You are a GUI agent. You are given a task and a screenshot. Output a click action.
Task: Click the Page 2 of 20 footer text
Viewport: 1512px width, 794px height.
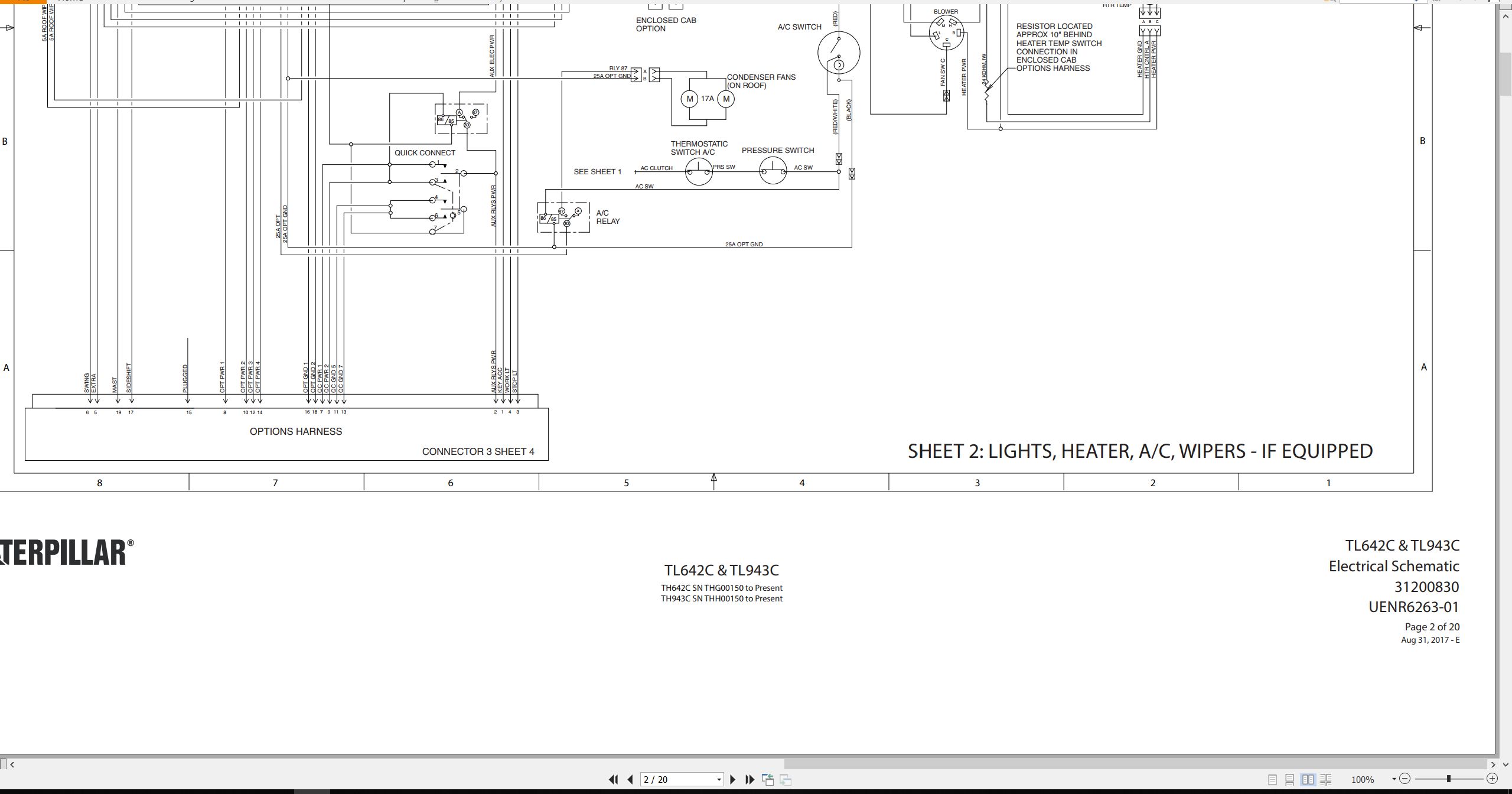pos(1432,627)
